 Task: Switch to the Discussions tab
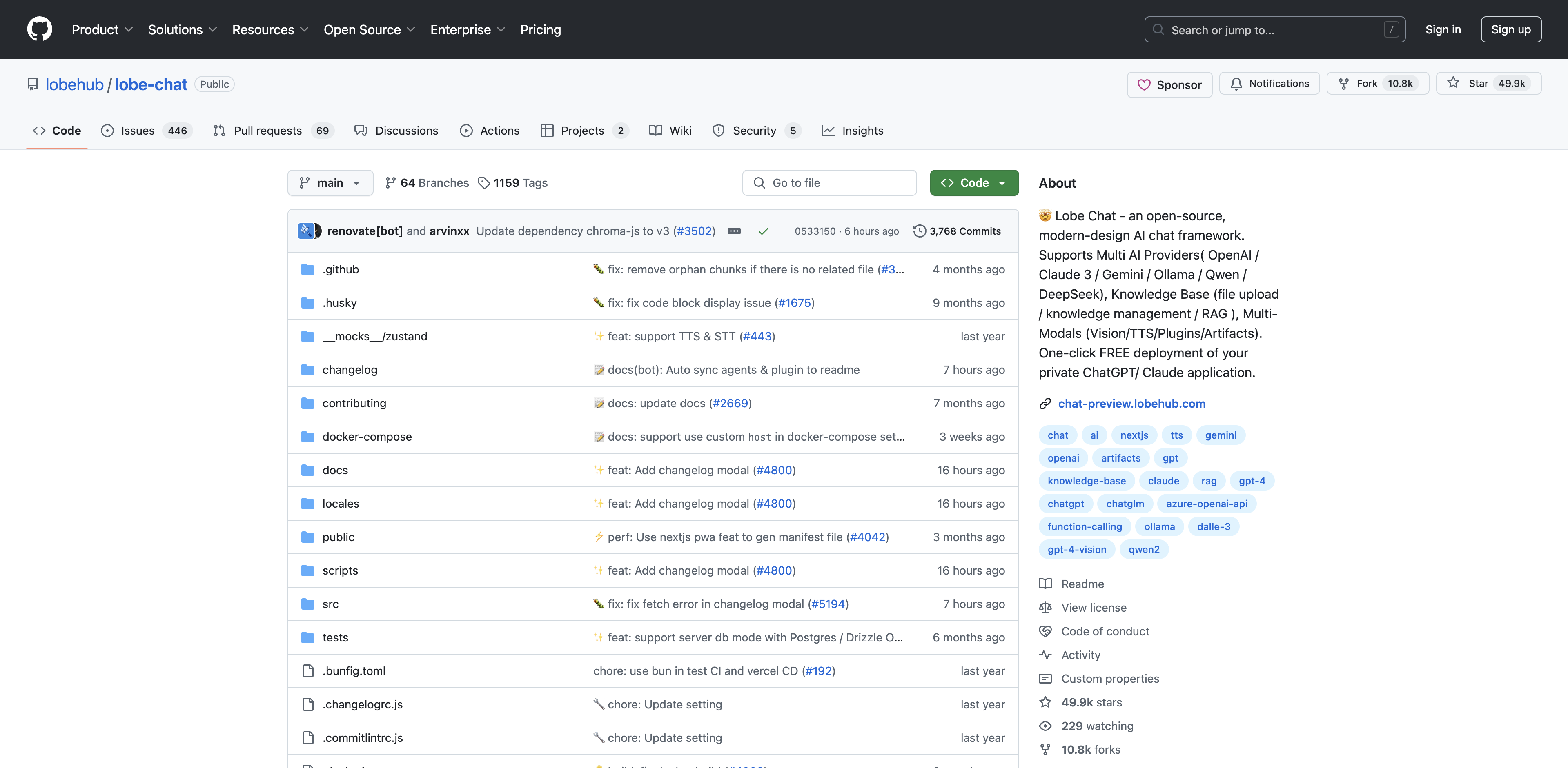(x=396, y=130)
